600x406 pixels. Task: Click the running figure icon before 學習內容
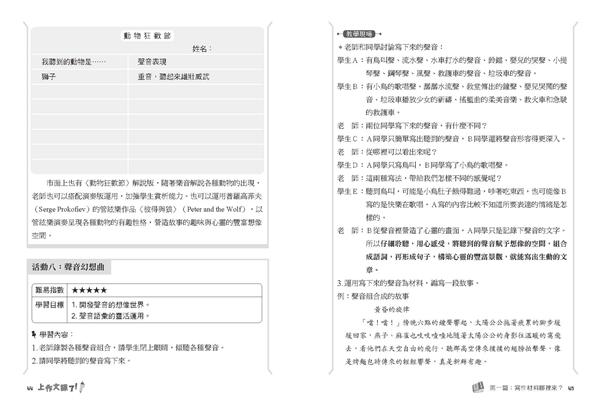coord(34,334)
